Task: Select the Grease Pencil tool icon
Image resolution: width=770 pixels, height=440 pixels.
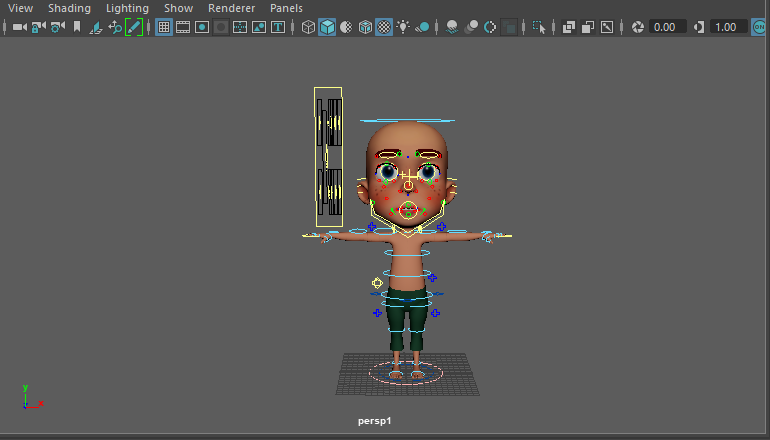Action: [134, 27]
